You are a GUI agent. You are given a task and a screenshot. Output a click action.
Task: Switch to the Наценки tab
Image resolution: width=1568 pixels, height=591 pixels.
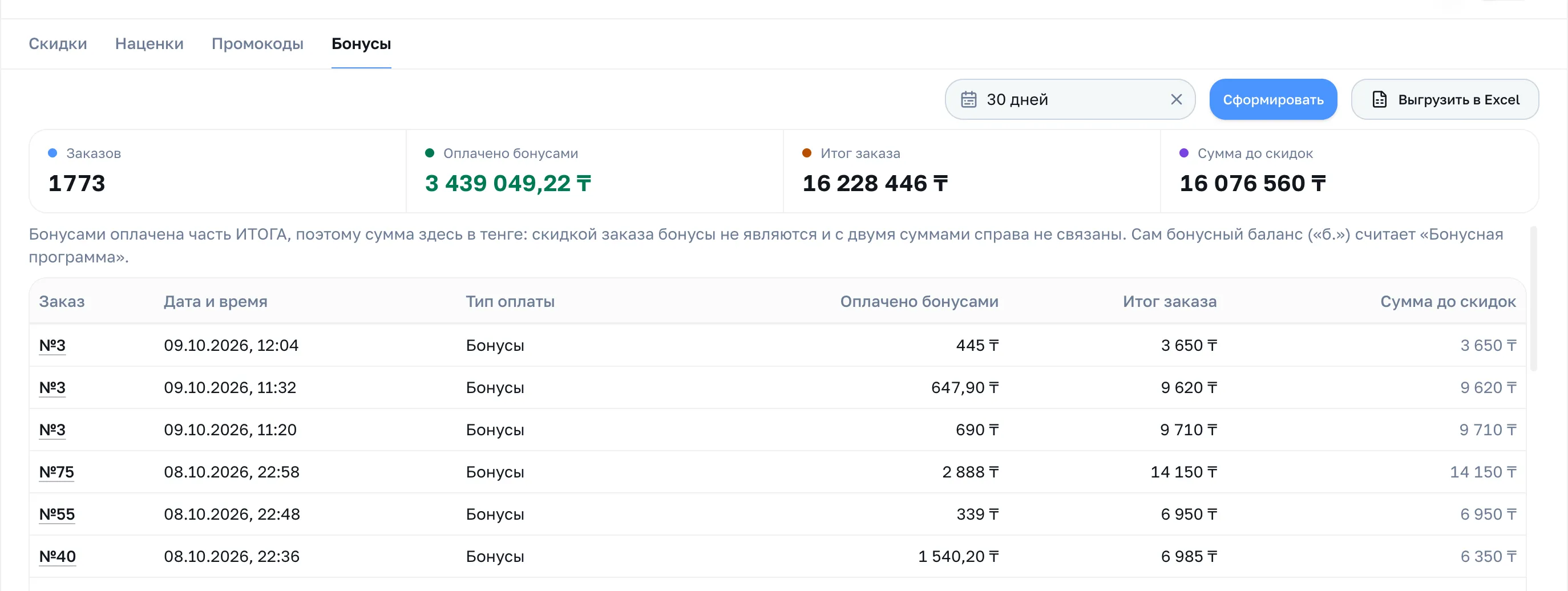149,44
